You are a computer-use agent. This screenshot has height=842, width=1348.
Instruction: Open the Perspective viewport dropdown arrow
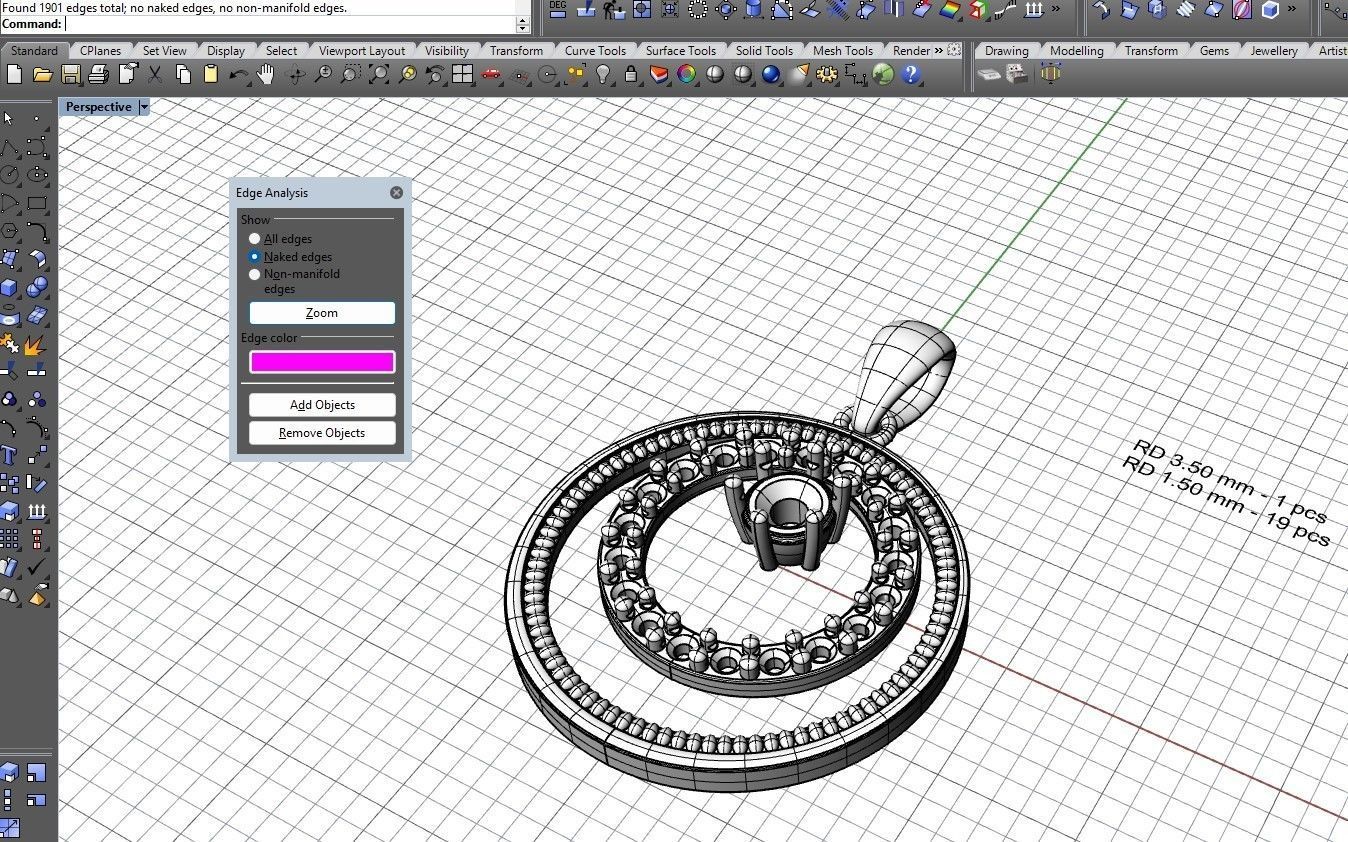click(x=144, y=107)
